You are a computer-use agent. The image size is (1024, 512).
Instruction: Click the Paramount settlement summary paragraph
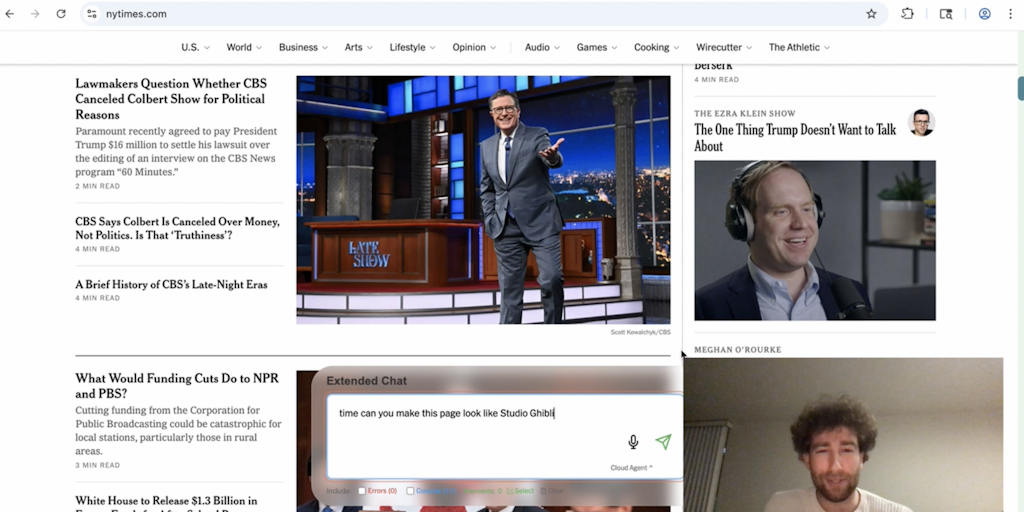click(176, 152)
